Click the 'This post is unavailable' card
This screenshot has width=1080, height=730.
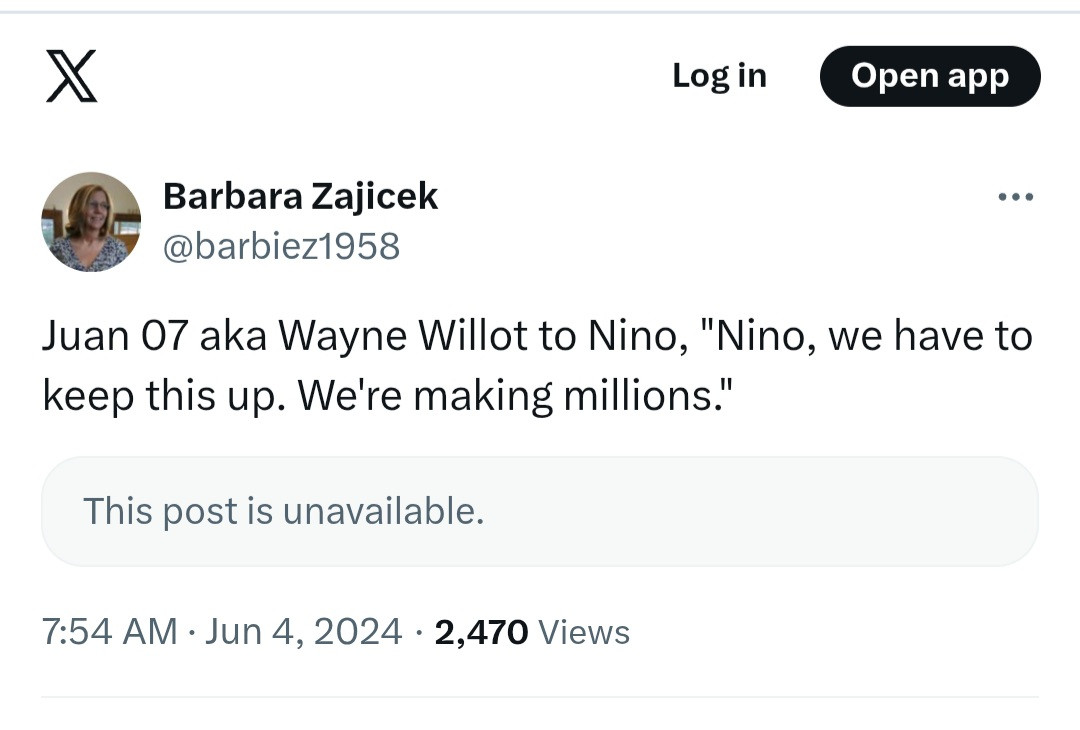540,512
